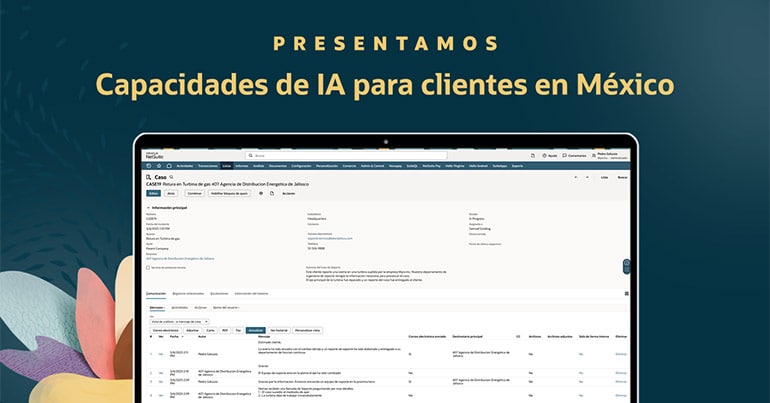Sort by the Fecha column header
The width and height of the screenshot is (770, 403).
pos(176,337)
